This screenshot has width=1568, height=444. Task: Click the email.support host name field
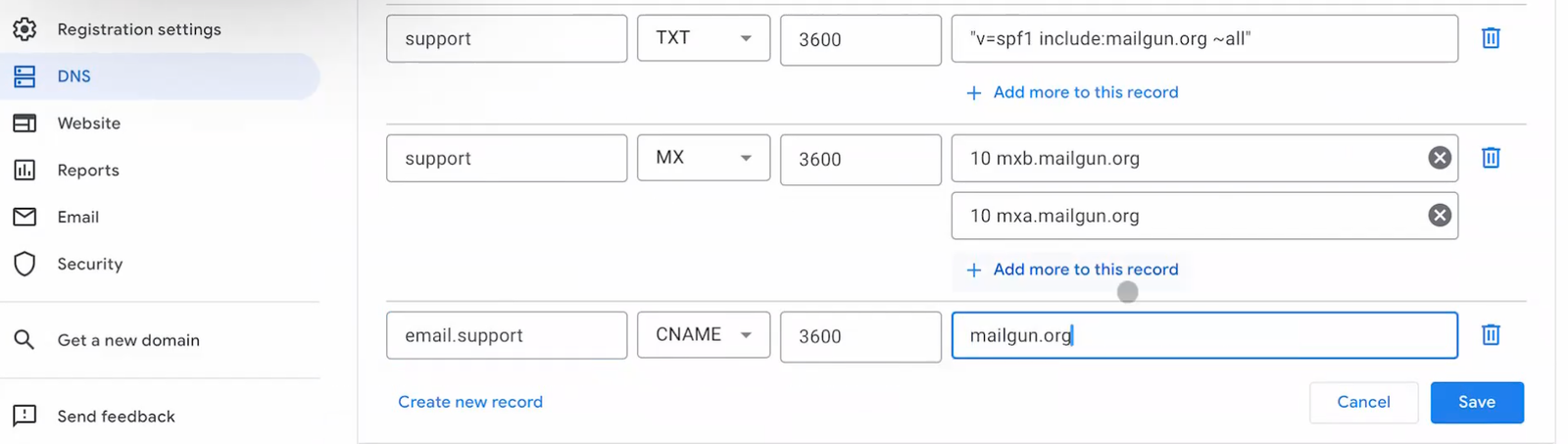pyautogui.click(x=507, y=335)
